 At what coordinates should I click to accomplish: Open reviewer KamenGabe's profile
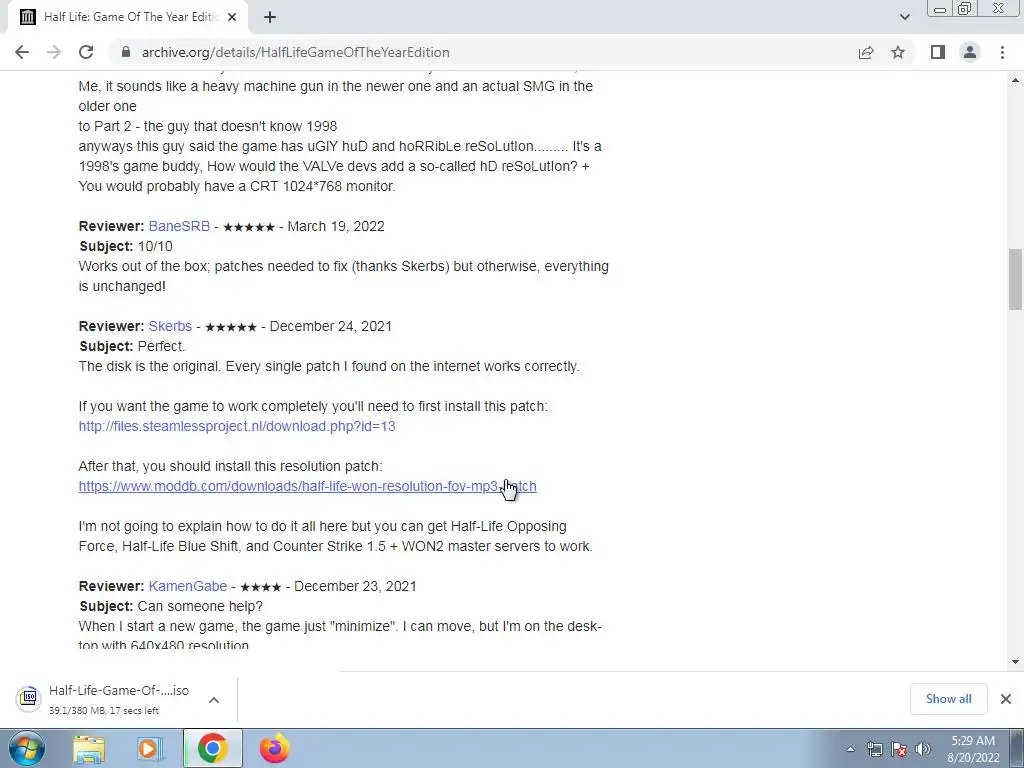[x=187, y=586]
